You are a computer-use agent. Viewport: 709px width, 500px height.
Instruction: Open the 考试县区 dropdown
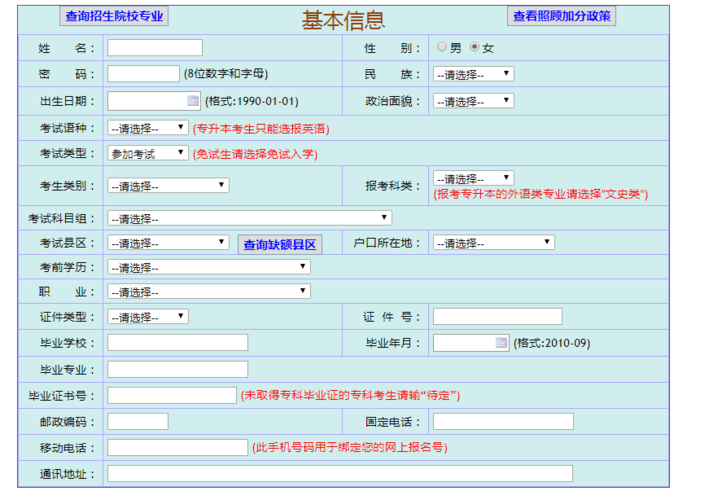(168, 243)
